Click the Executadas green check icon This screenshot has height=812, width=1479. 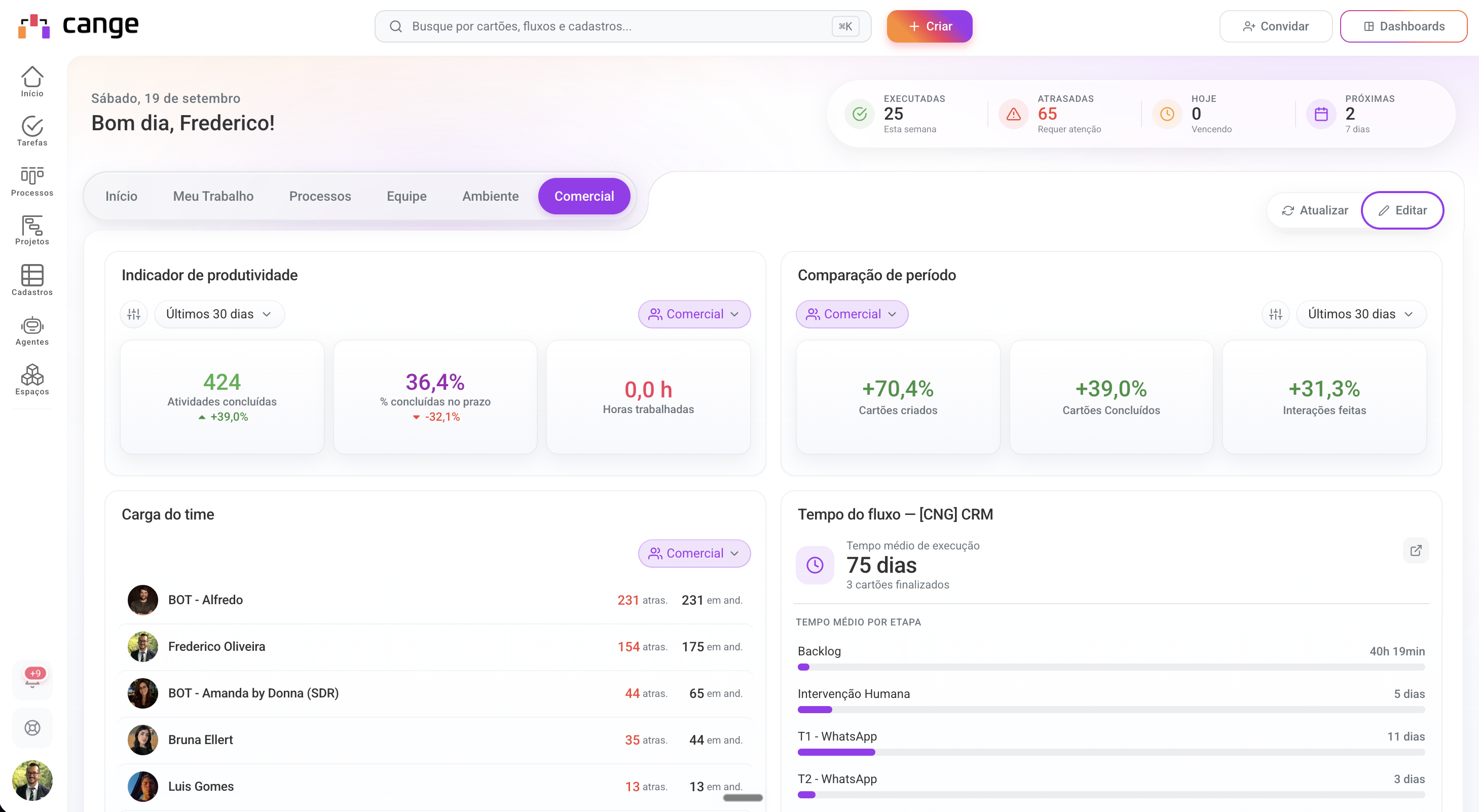[859, 114]
